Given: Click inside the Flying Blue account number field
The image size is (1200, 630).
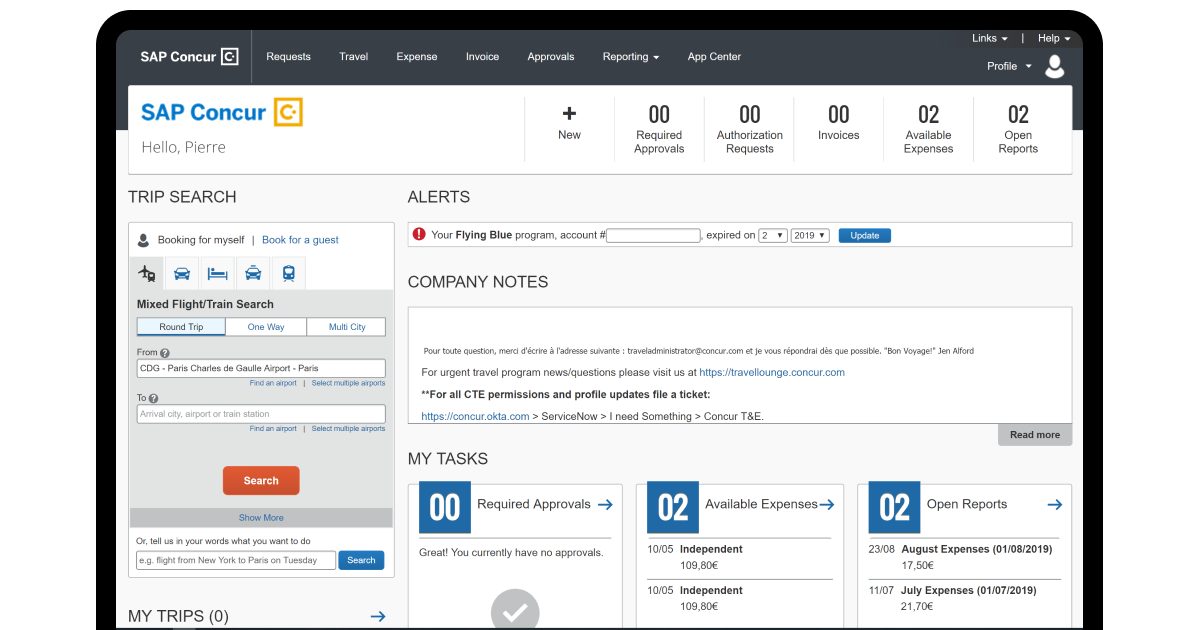Looking at the screenshot, I should tap(652, 235).
